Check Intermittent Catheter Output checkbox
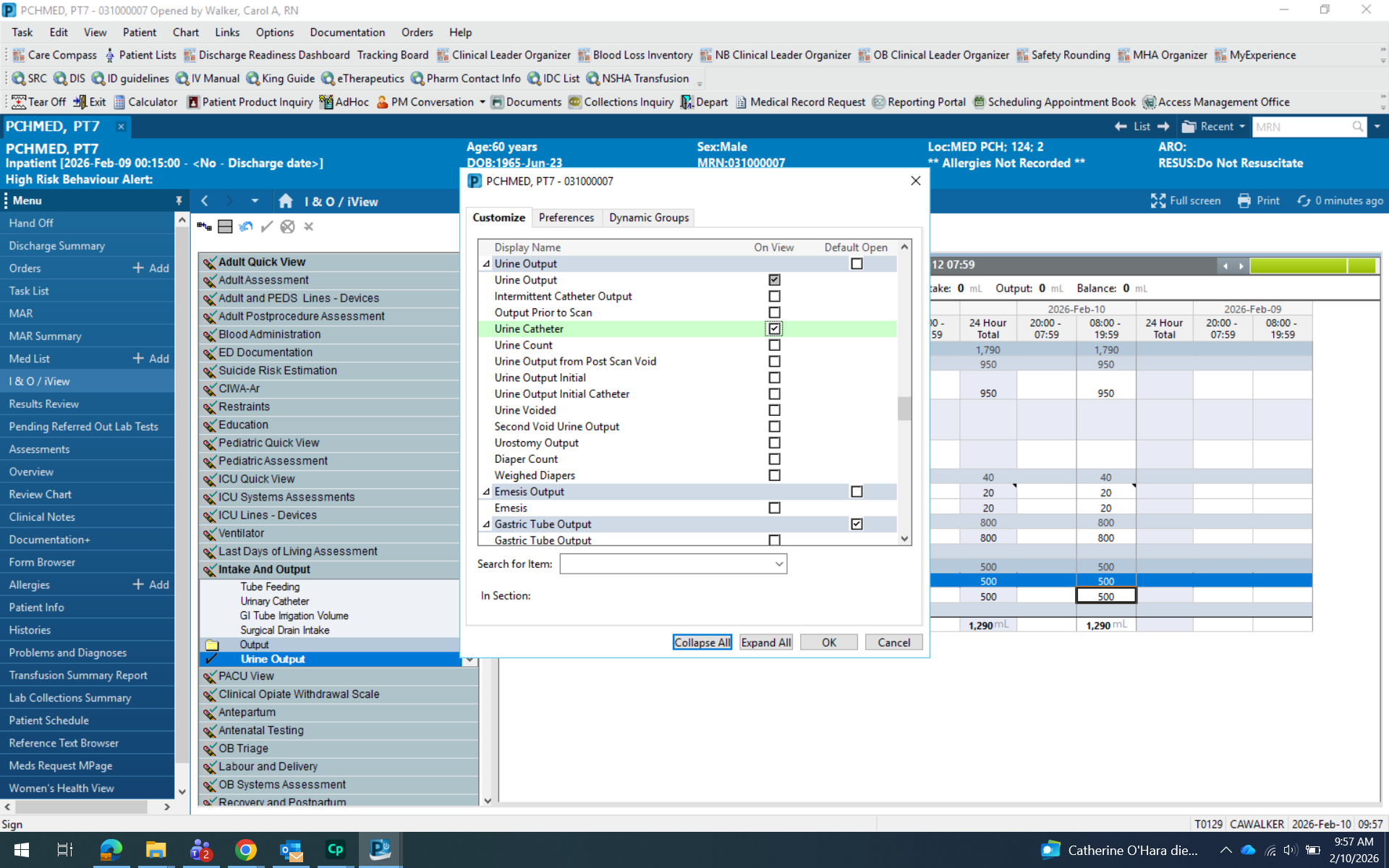 (774, 297)
